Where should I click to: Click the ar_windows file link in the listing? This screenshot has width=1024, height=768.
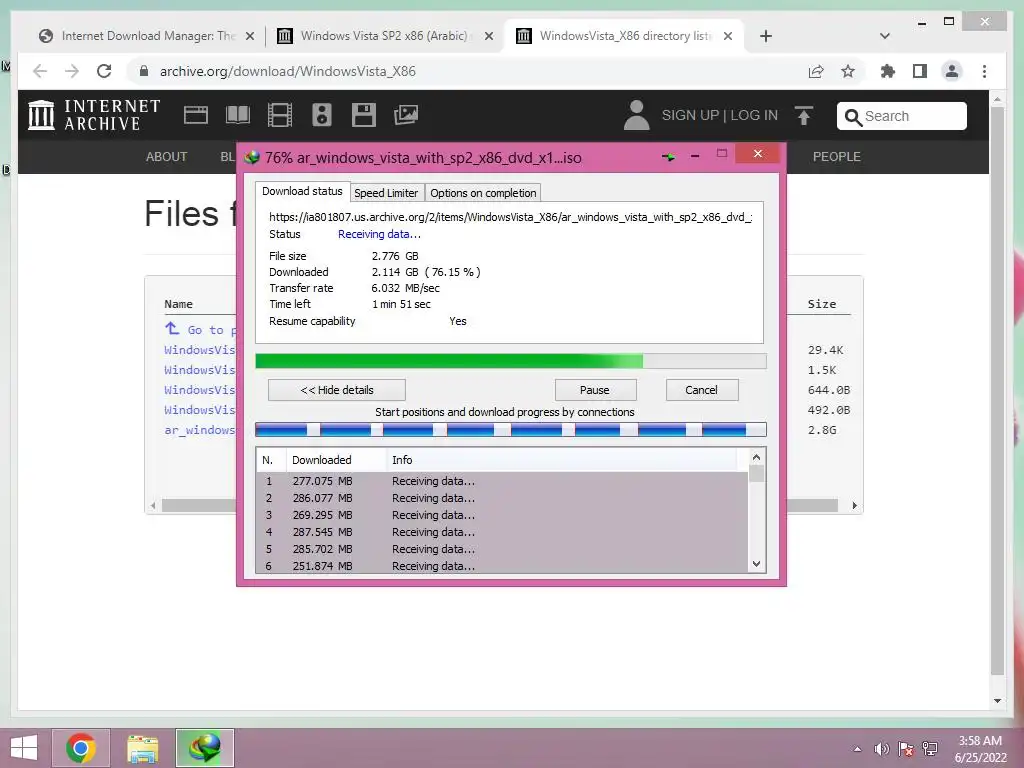pyautogui.click(x=200, y=430)
